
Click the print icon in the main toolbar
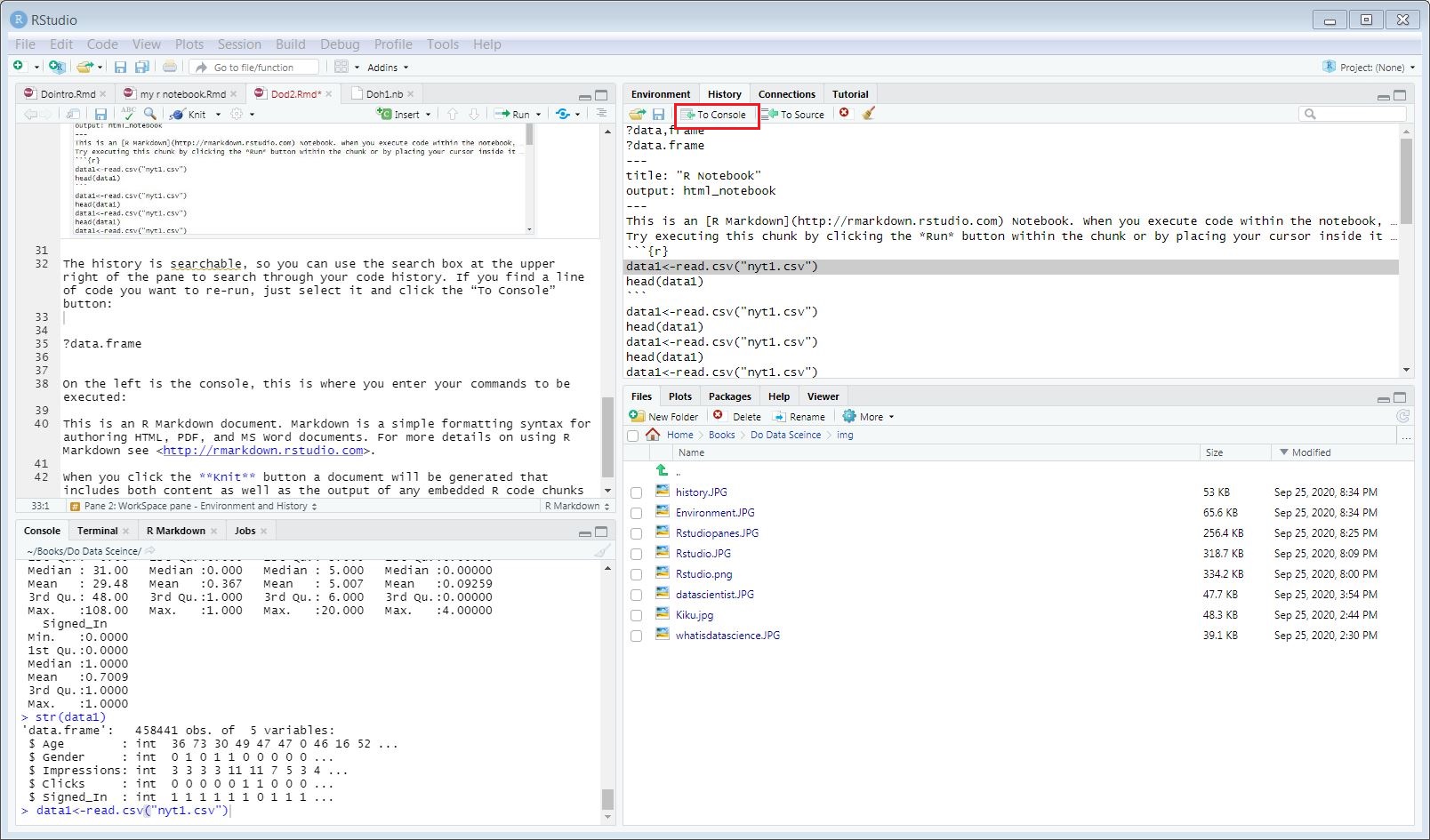click(x=170, y=68)
